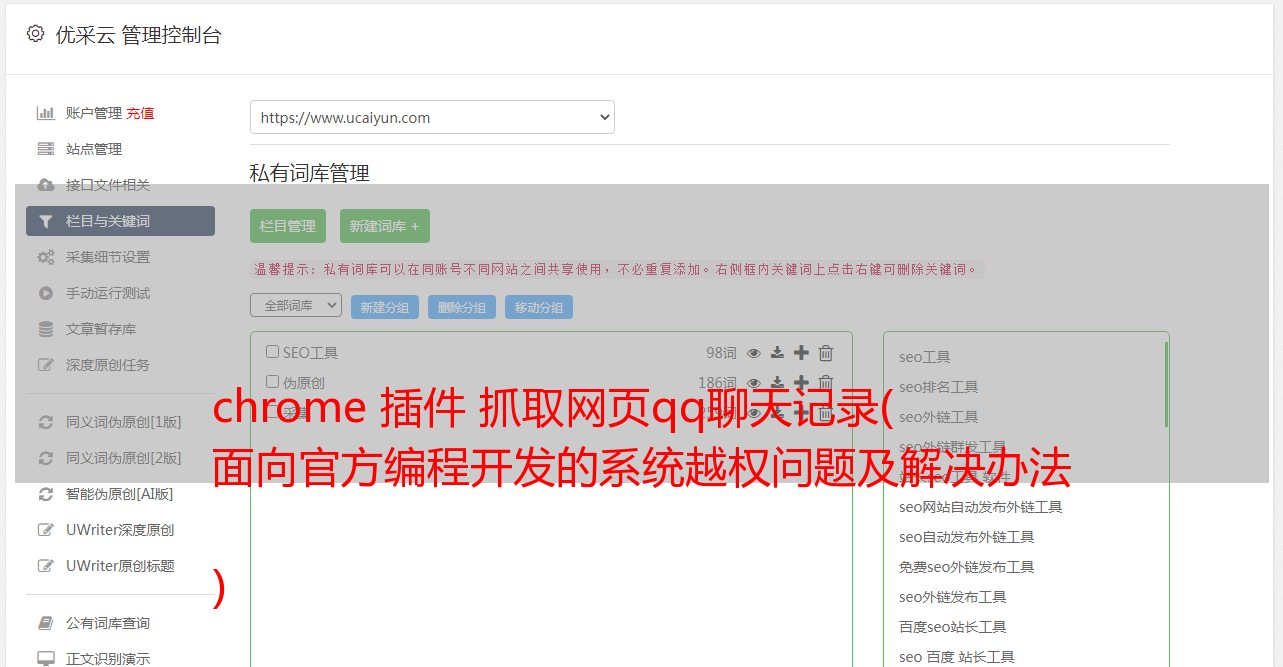This screenshot has height=667, width=1283.
Task: Click the bar chart icon for 账户管理
Action: point(45,113)
